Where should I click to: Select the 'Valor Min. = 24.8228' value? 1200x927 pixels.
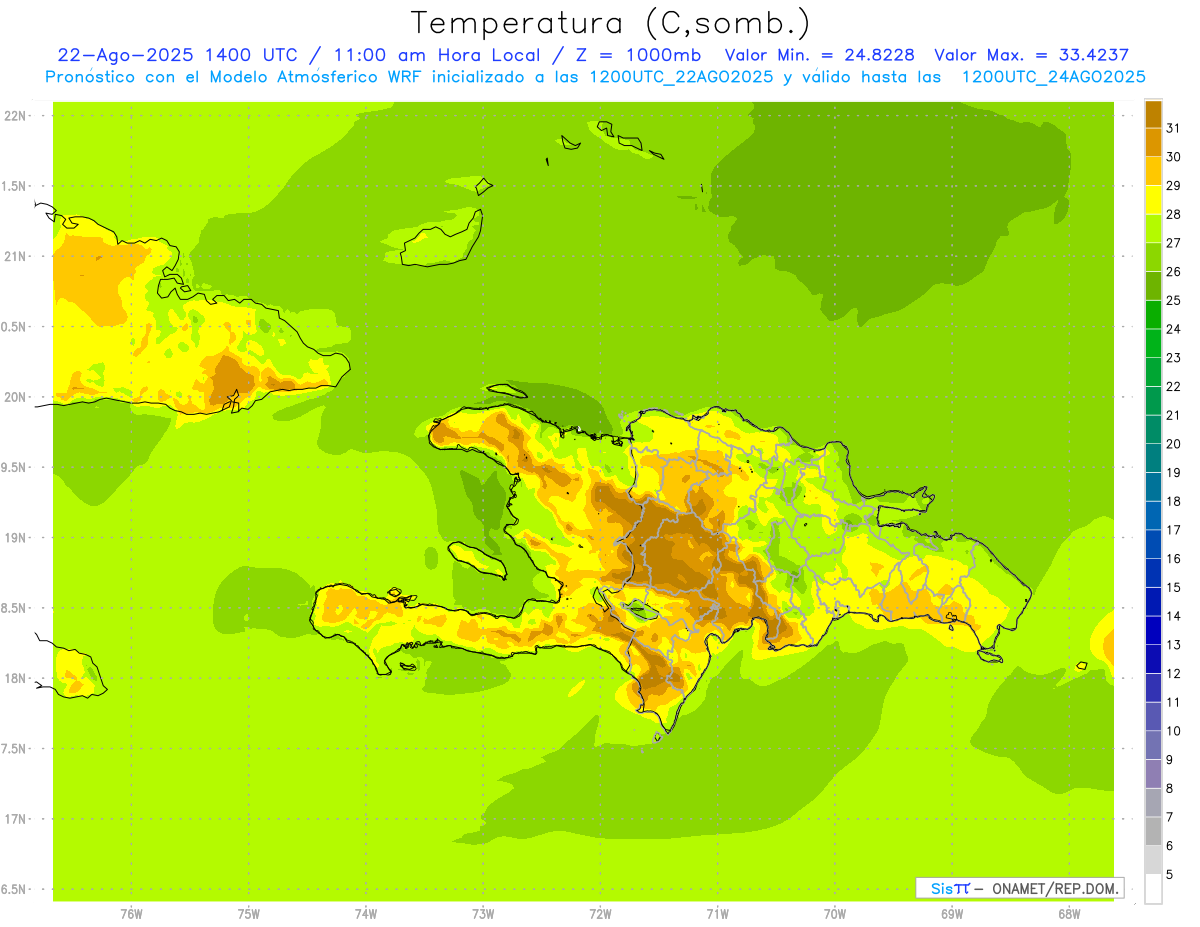click(819, 55)
